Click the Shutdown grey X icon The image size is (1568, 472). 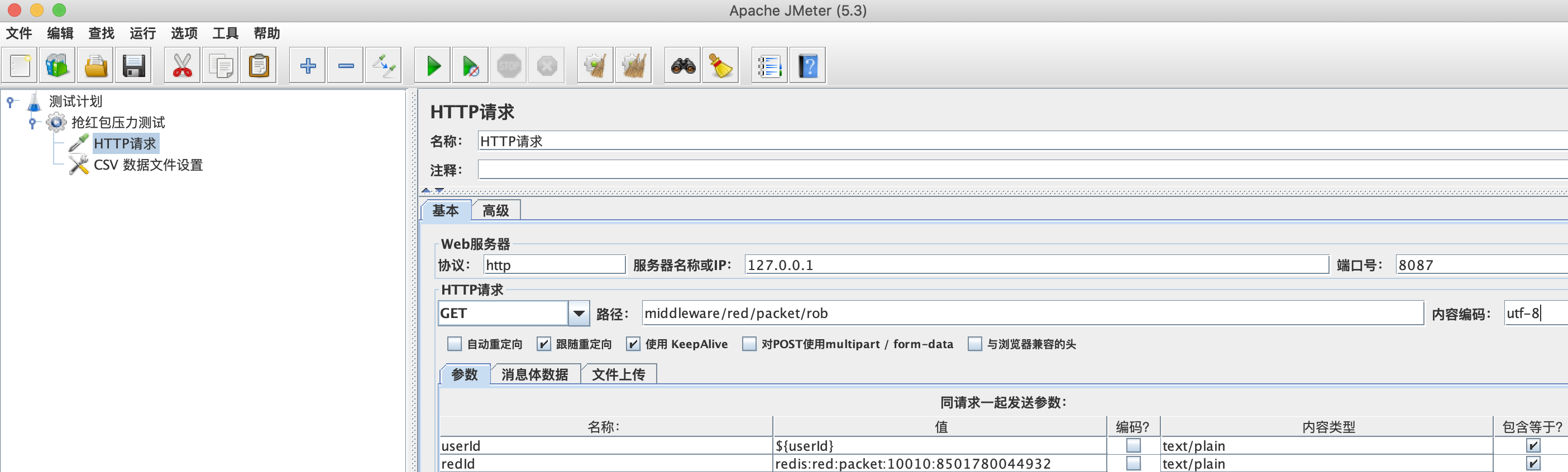coord(547,66)
